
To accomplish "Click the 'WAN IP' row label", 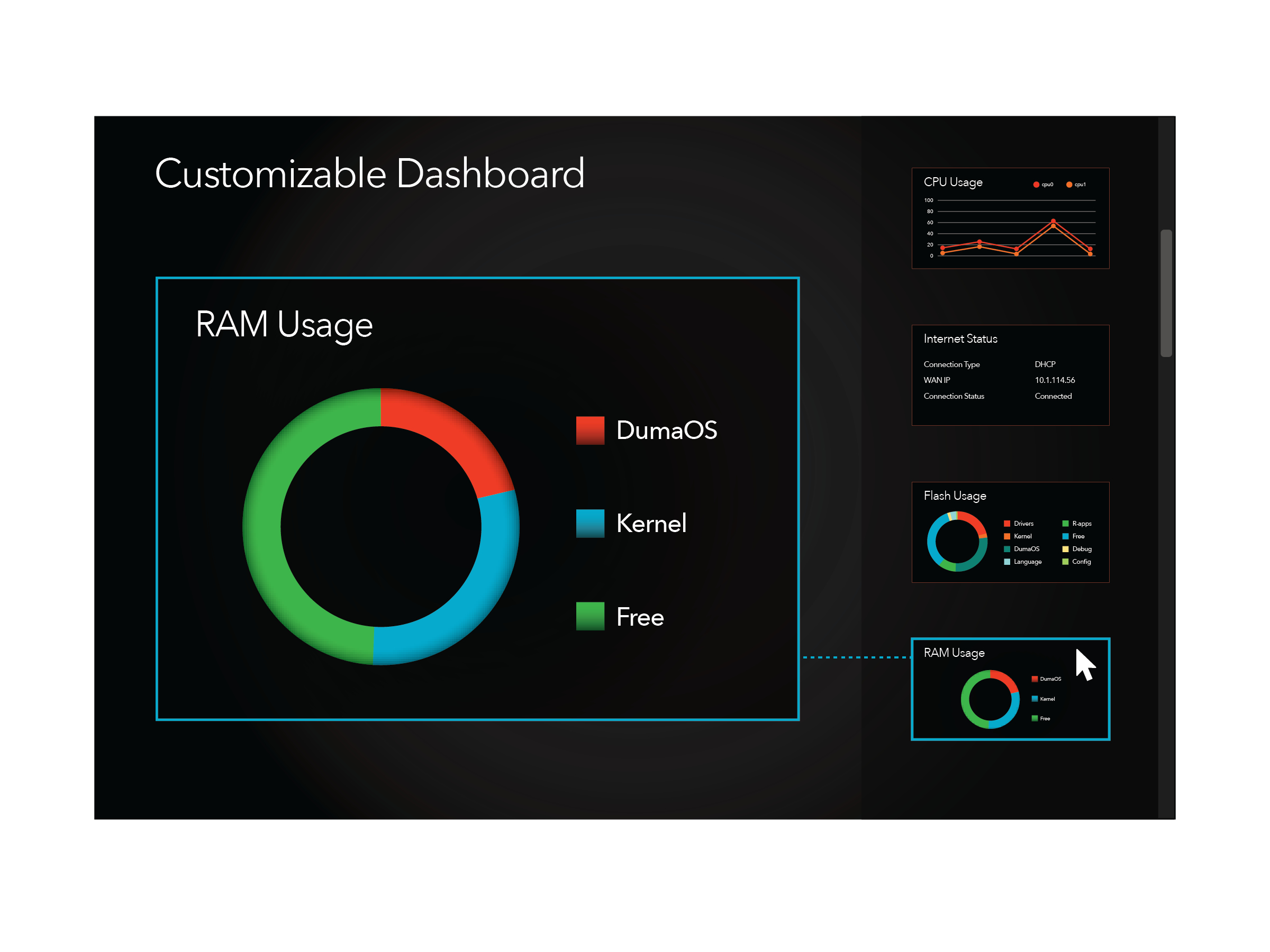I will (x=937, y=380).
